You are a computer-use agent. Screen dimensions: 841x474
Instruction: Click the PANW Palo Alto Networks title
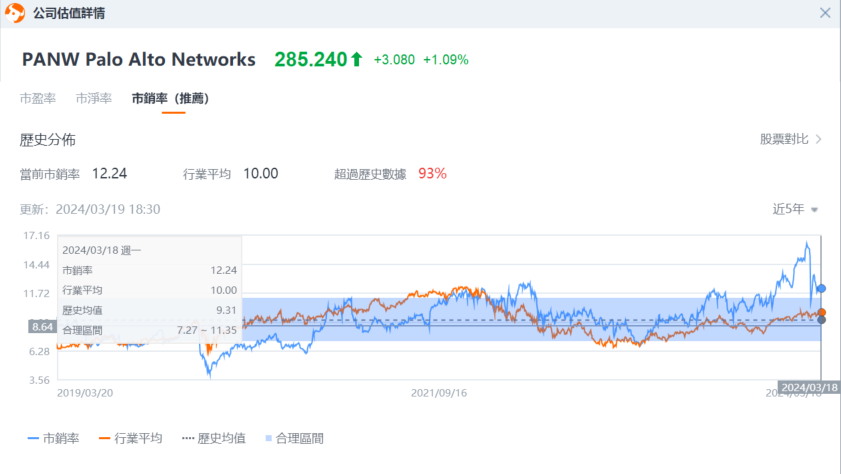tap(138, 60)
